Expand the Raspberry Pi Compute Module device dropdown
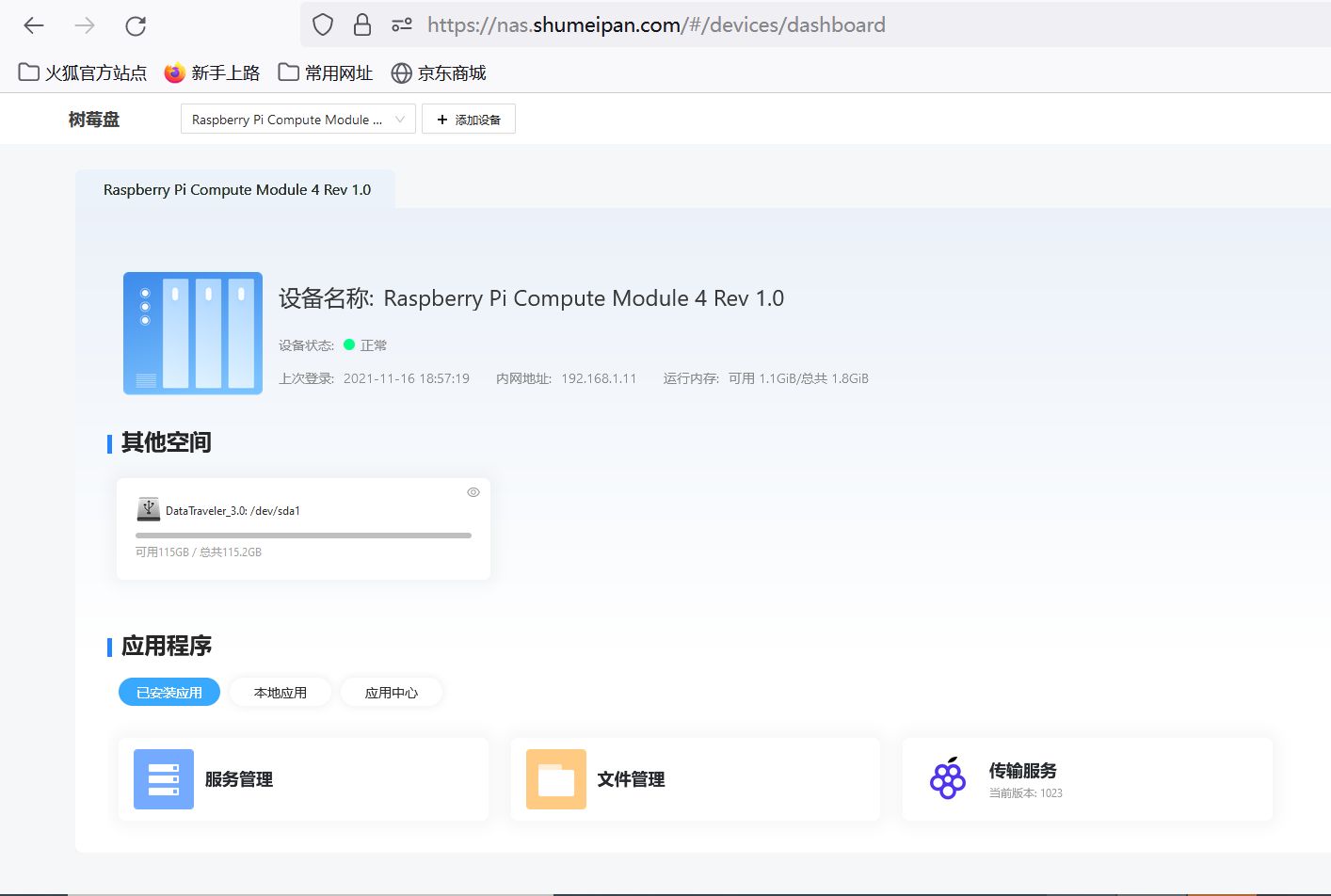This screenshot has width=1331, height=896. (x=297, y=120)
